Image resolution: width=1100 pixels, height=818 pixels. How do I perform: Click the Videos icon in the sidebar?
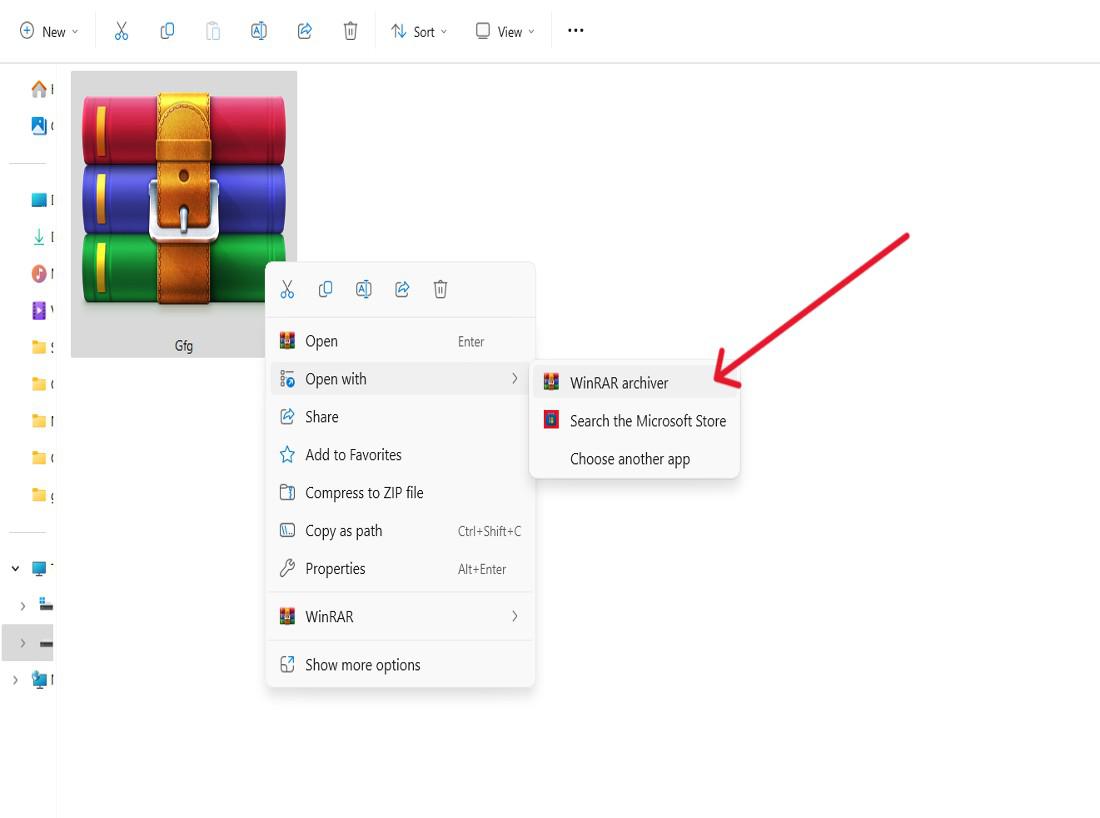pyautogui.click(x=39, y=310)
